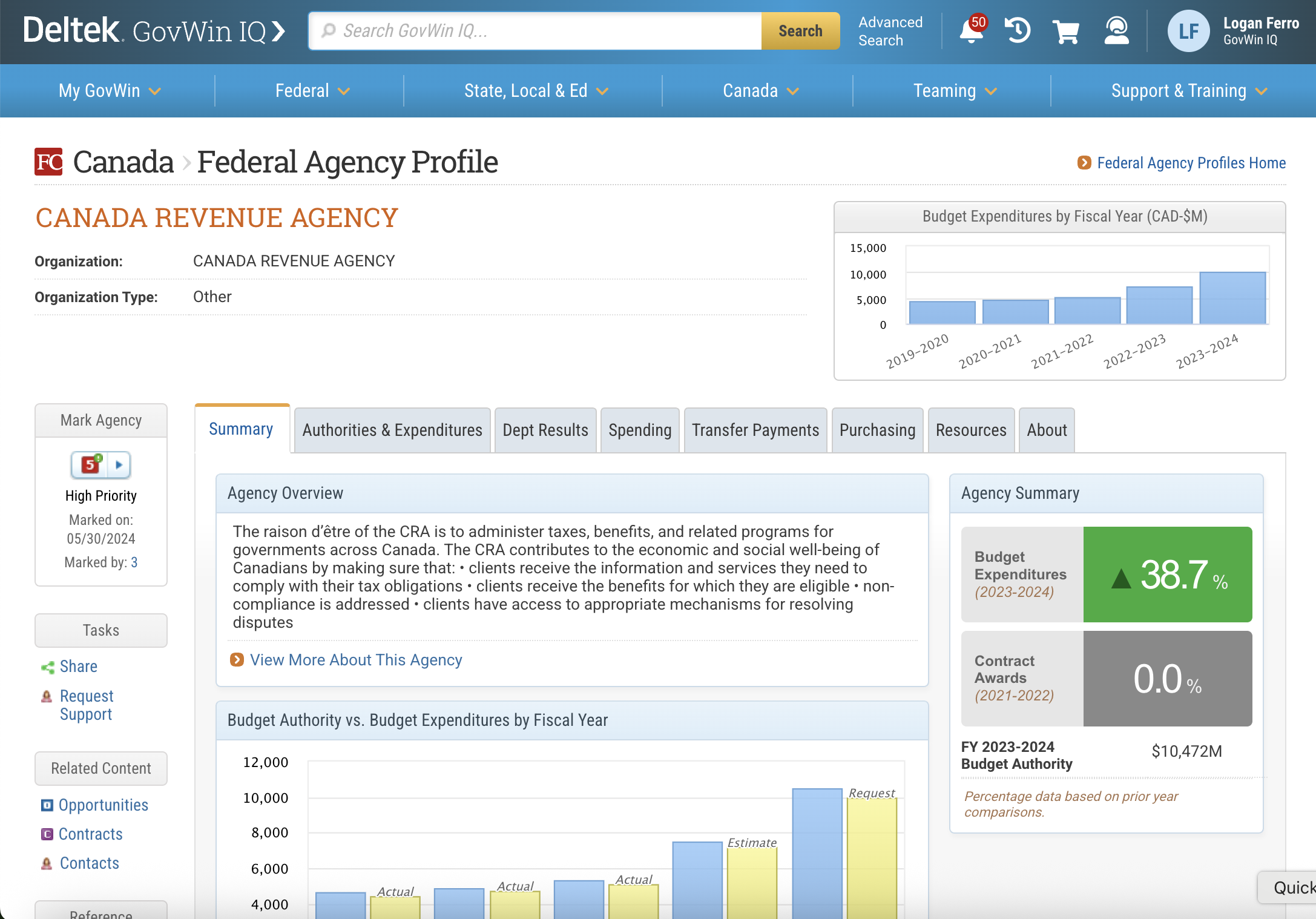Click the Tasks panel header

click(x=101, y=630)
